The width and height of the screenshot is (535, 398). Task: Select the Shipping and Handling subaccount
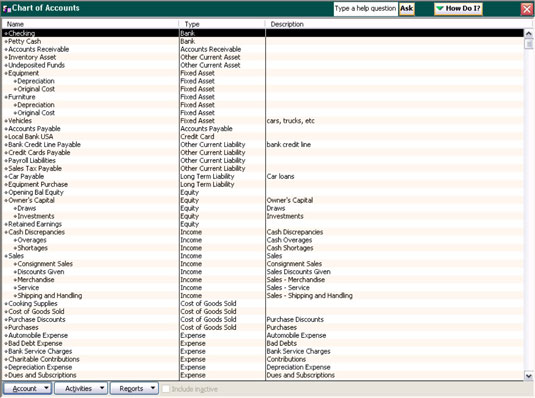click(50, 296)
